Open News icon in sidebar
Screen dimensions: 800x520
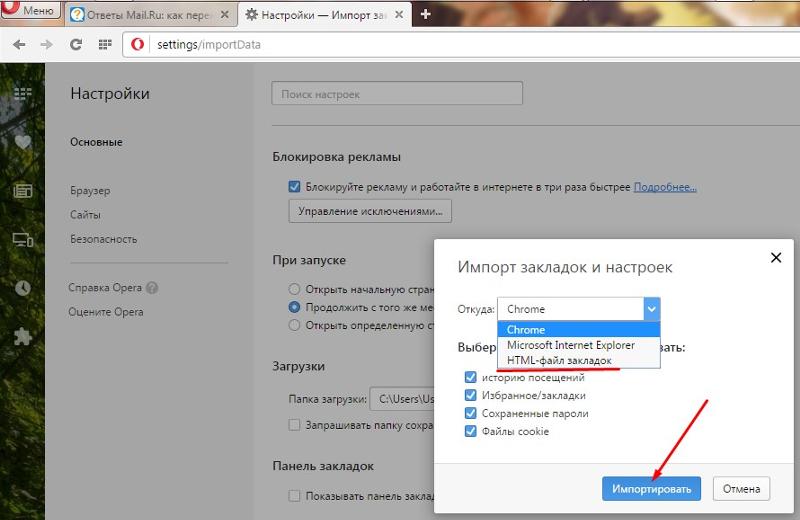tap(22, 191)
